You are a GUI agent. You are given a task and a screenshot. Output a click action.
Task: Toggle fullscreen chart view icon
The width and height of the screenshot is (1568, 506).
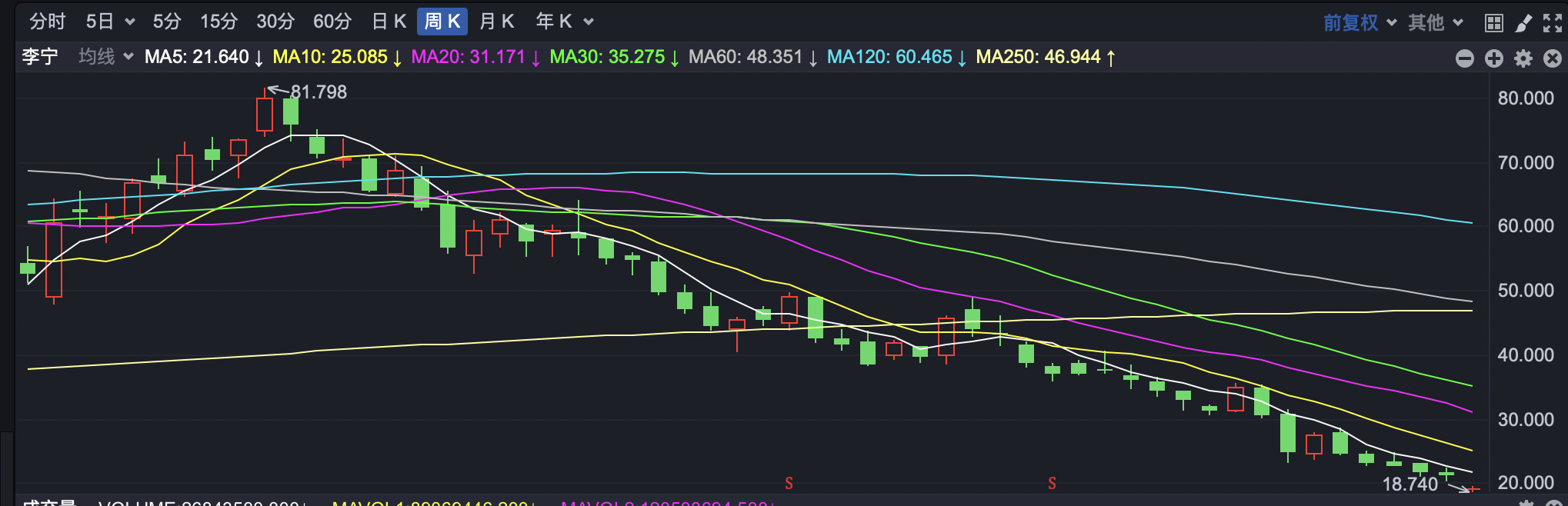coord(1553,23)
